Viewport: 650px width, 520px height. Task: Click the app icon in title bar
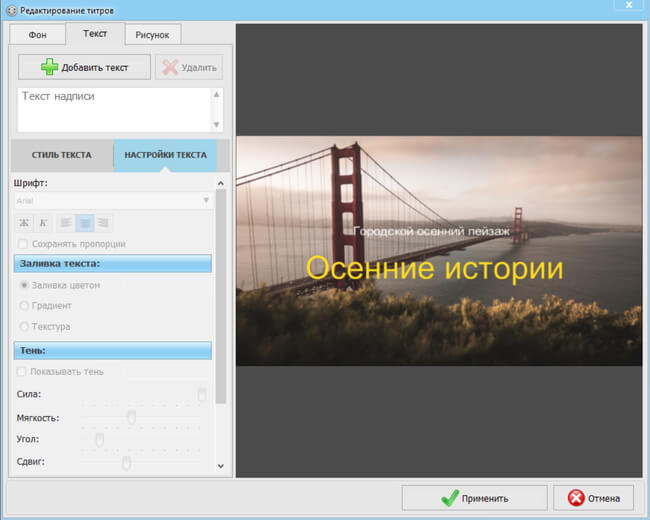click(x=10, y=9)
